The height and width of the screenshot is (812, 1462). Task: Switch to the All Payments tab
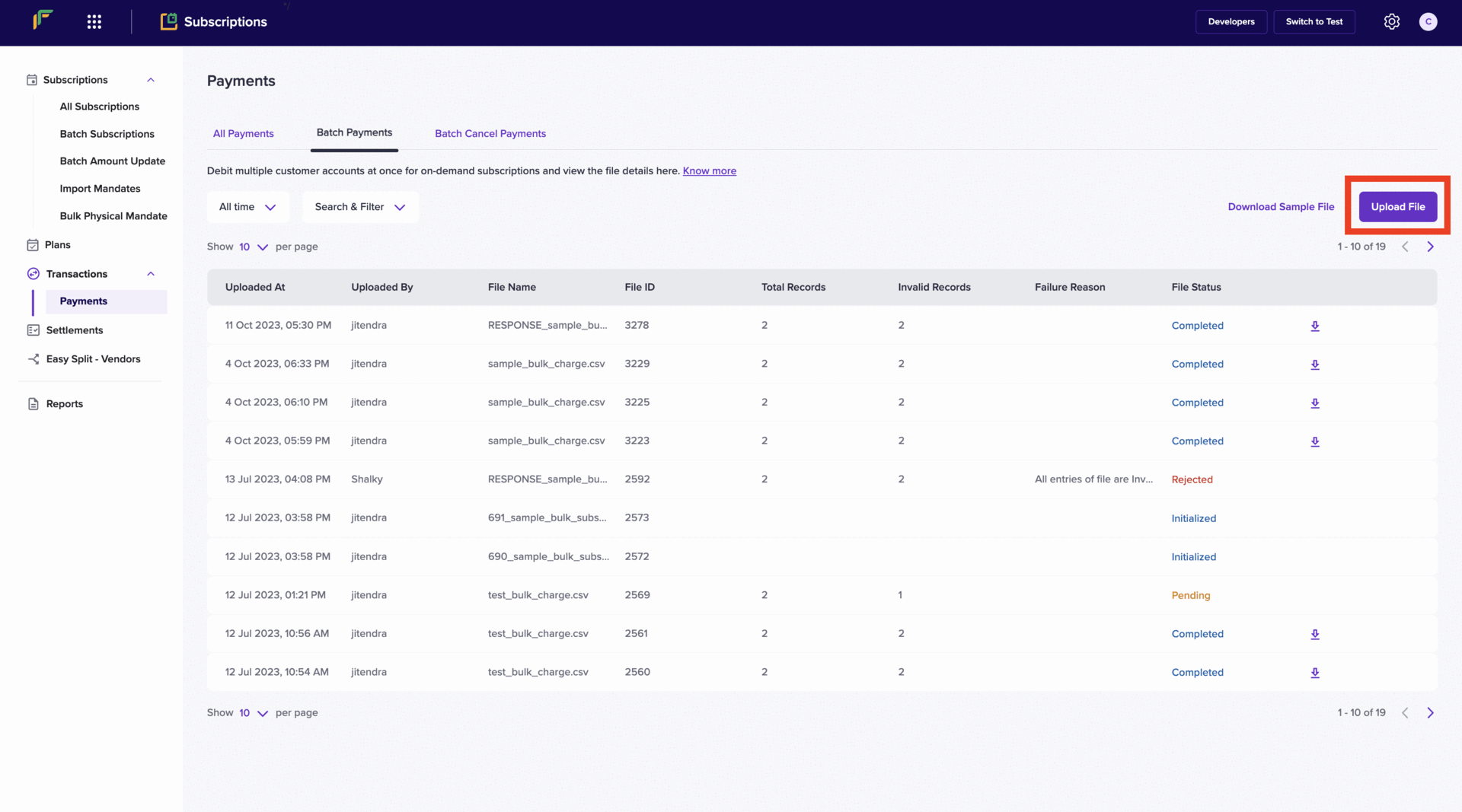pos(243,133)
